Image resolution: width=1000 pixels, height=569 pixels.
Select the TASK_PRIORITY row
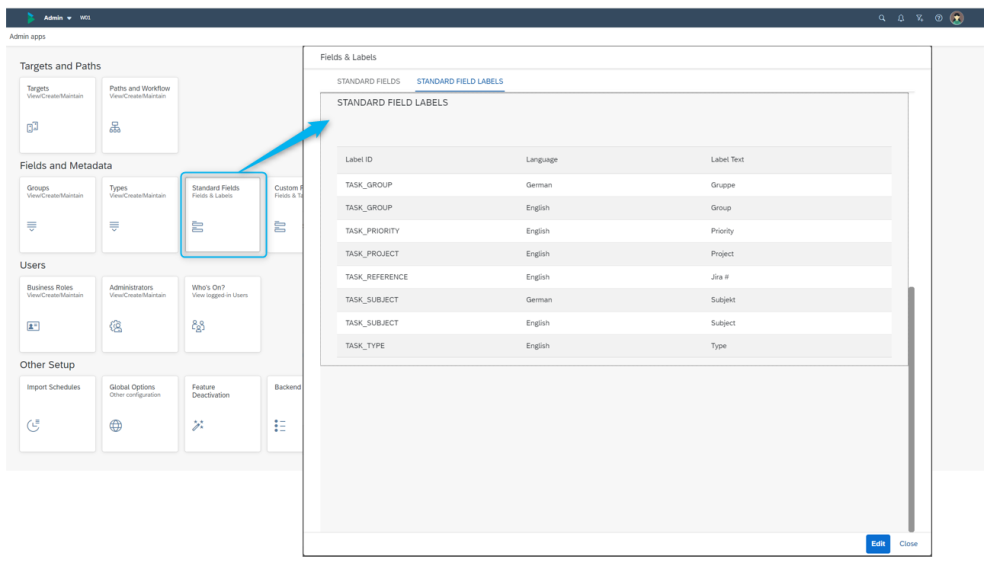(614, 231)
